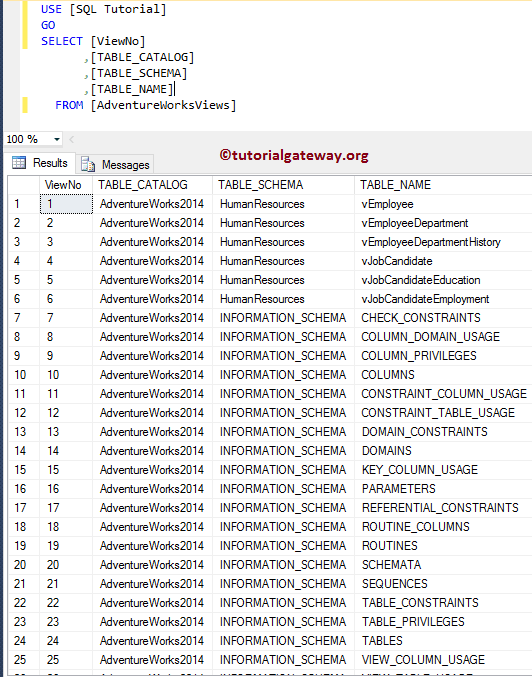532x677 pixels.
Task: Select the DOMAIN_CONSTRAINTS cell
Action: pyautogui.click(x=443, y=432)
